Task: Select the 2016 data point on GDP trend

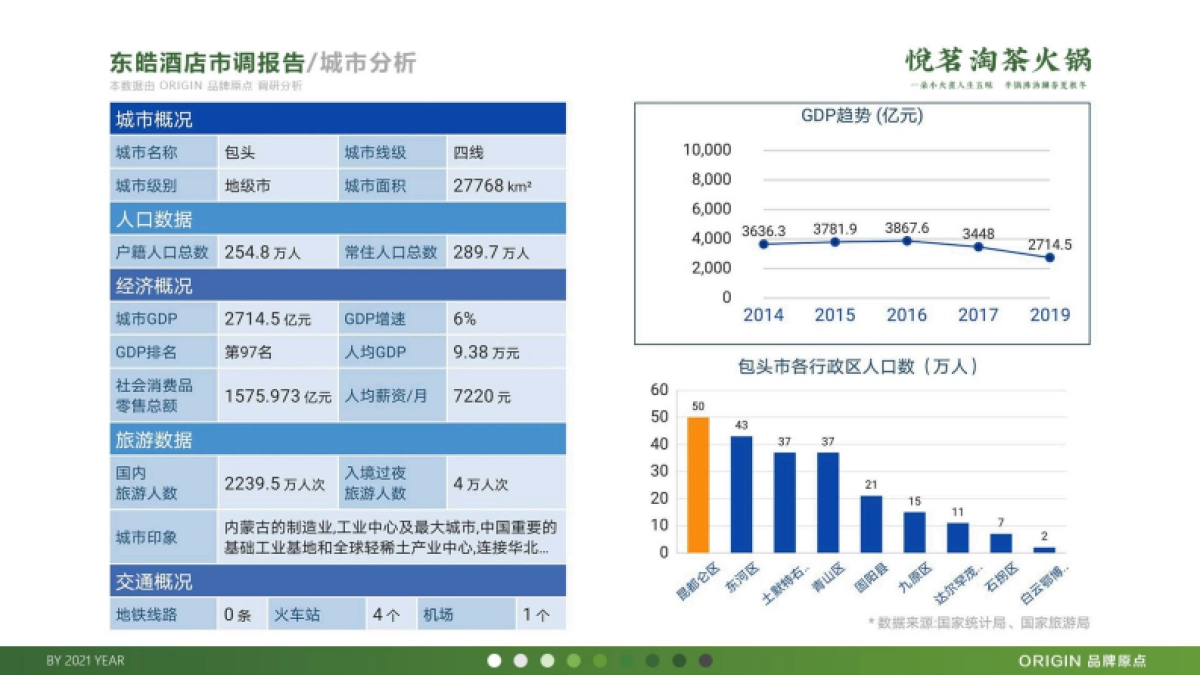Action: 907,240
